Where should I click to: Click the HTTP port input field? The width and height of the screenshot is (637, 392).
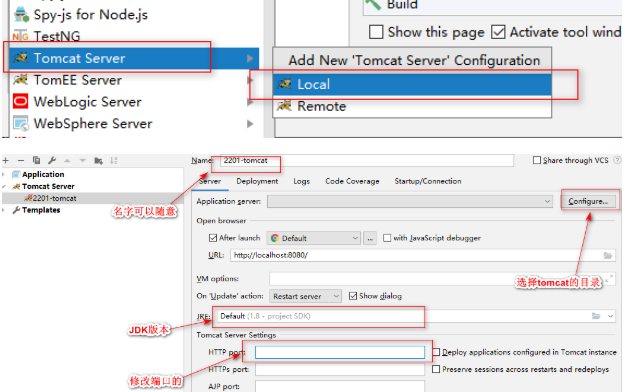[340, 352]
